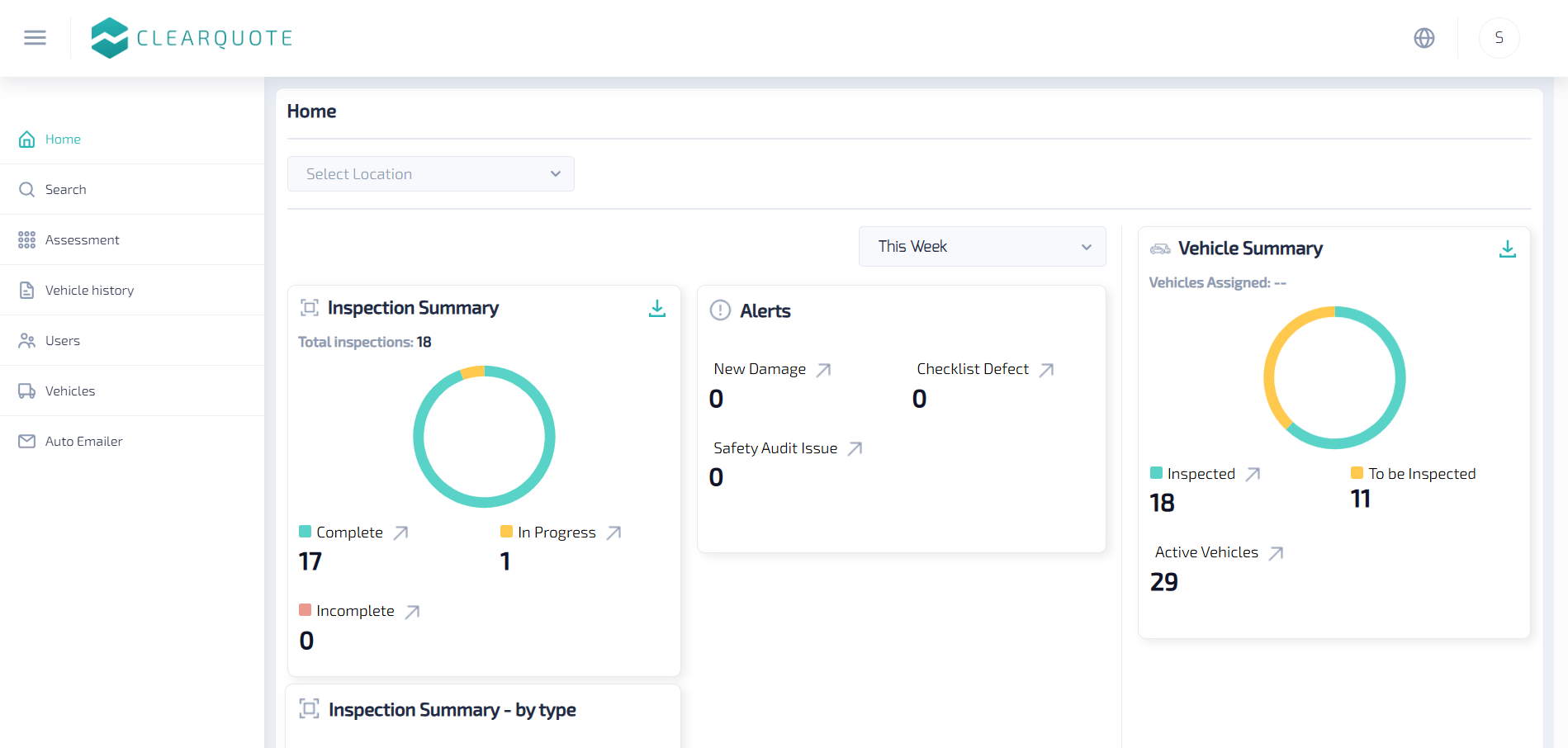Click the Inspection Summary expand icon
The height and width of the screenshot is (748, 1568).
[309, 306]
